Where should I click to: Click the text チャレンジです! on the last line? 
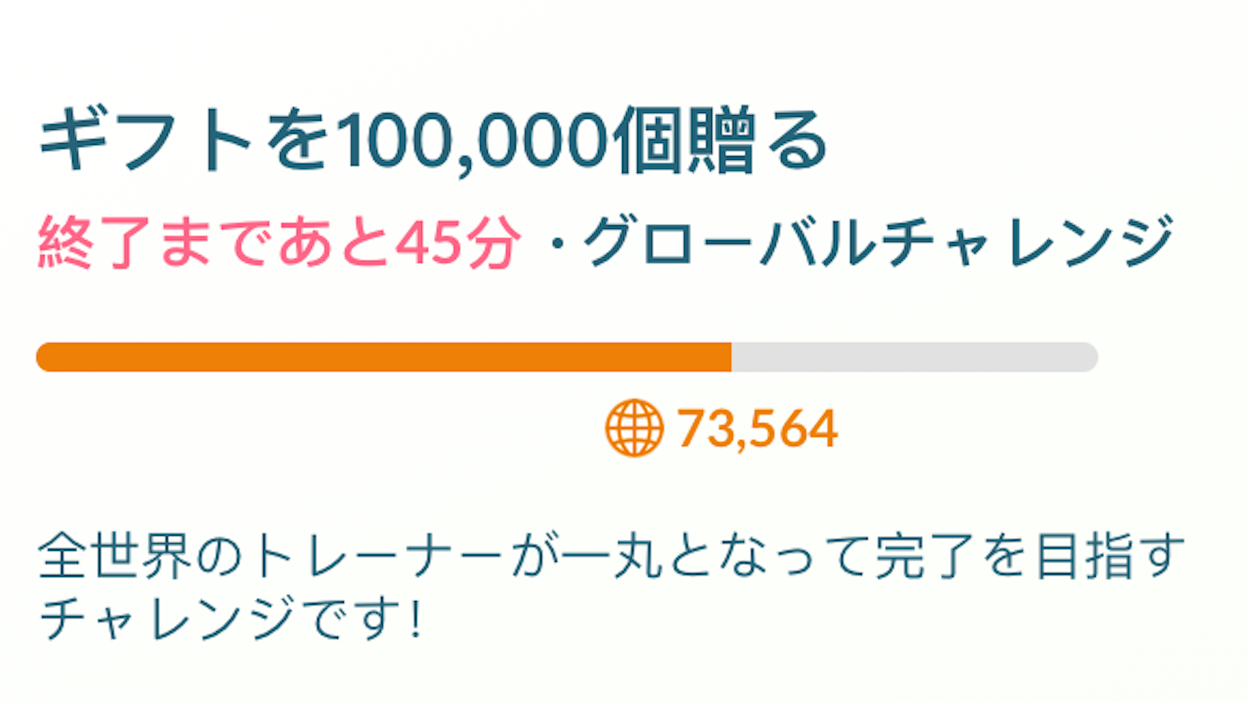[x=232, y=619]
